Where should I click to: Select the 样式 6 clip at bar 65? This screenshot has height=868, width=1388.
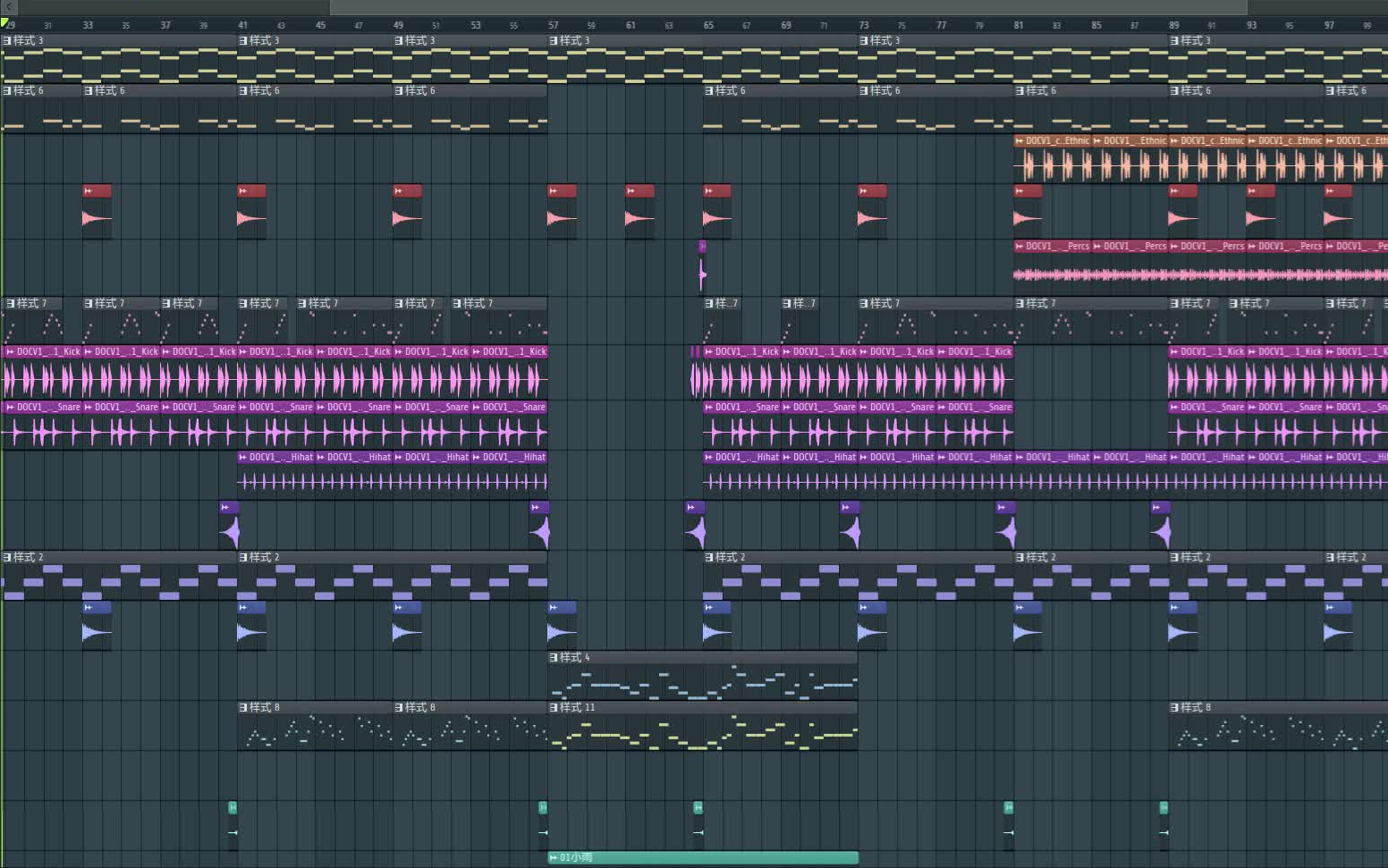coord(780,109)
